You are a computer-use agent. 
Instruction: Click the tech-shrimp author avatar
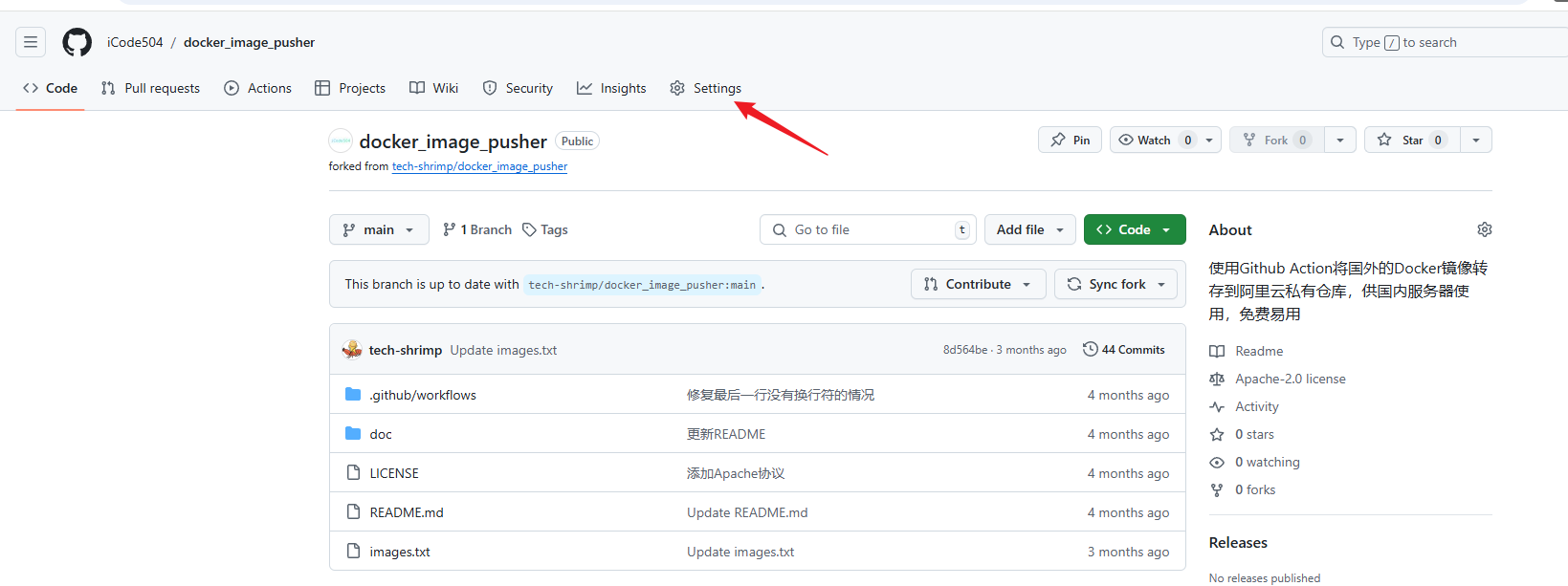coord(352,350)
